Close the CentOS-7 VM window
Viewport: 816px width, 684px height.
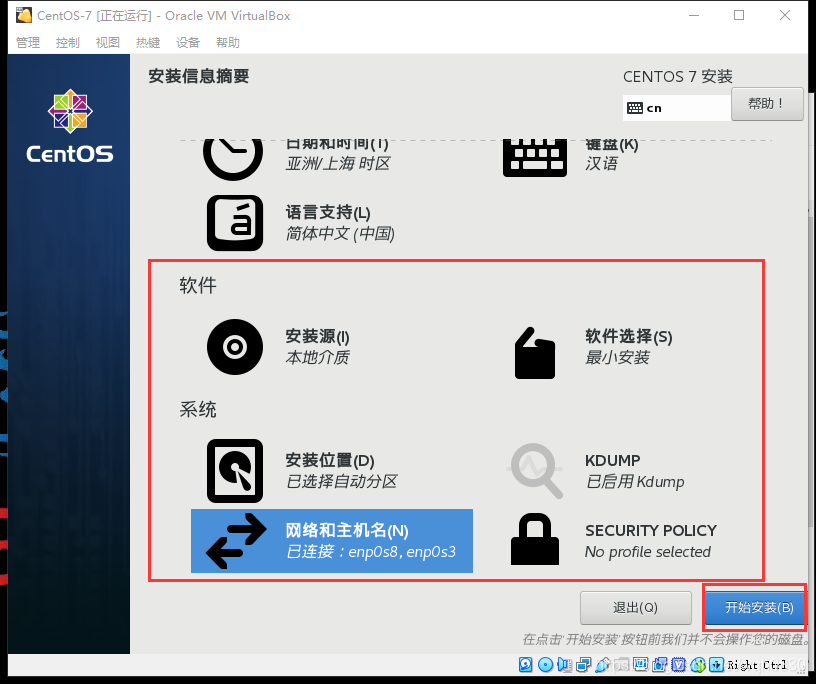[785, 15]
